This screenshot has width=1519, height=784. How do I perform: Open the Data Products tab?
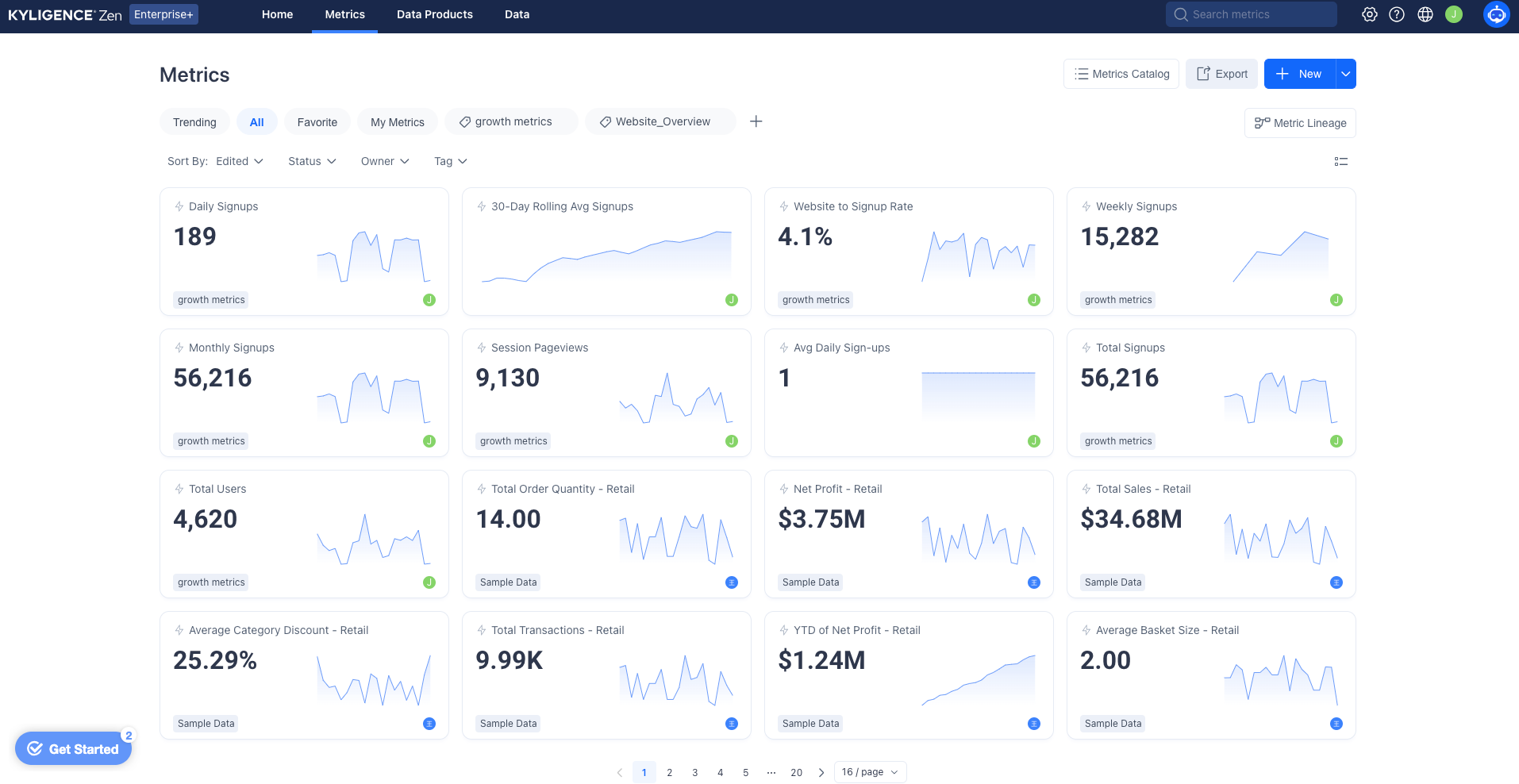[x=434, y=14]
